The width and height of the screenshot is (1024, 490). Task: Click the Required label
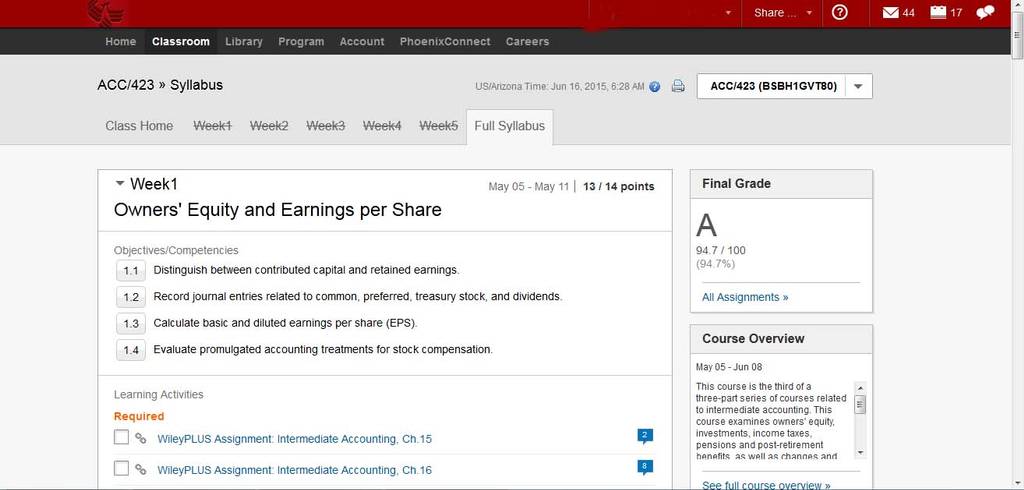[x=138, y=416]
